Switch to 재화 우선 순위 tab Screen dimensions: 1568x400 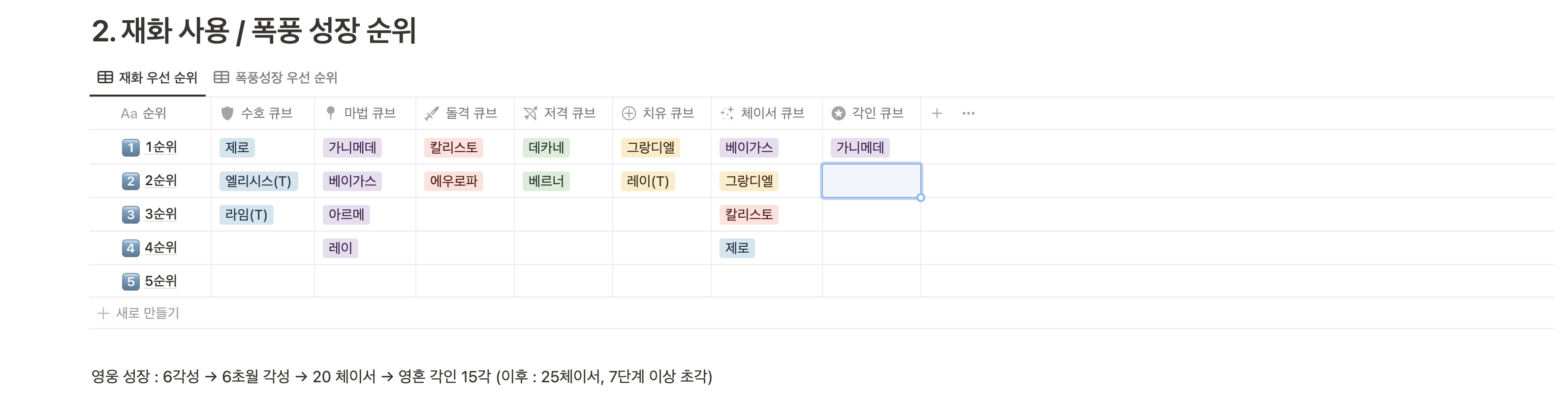point(148,77)
